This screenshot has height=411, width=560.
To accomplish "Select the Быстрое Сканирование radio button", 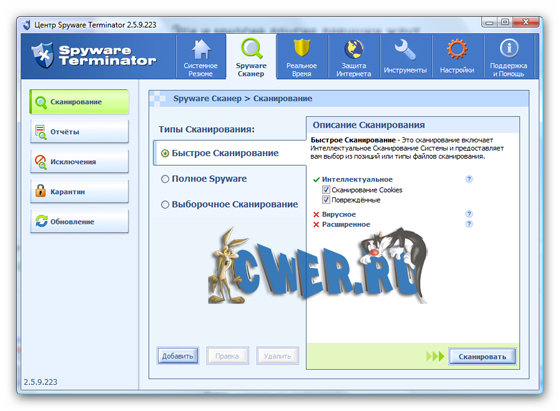I will click(x=165, y=153).
